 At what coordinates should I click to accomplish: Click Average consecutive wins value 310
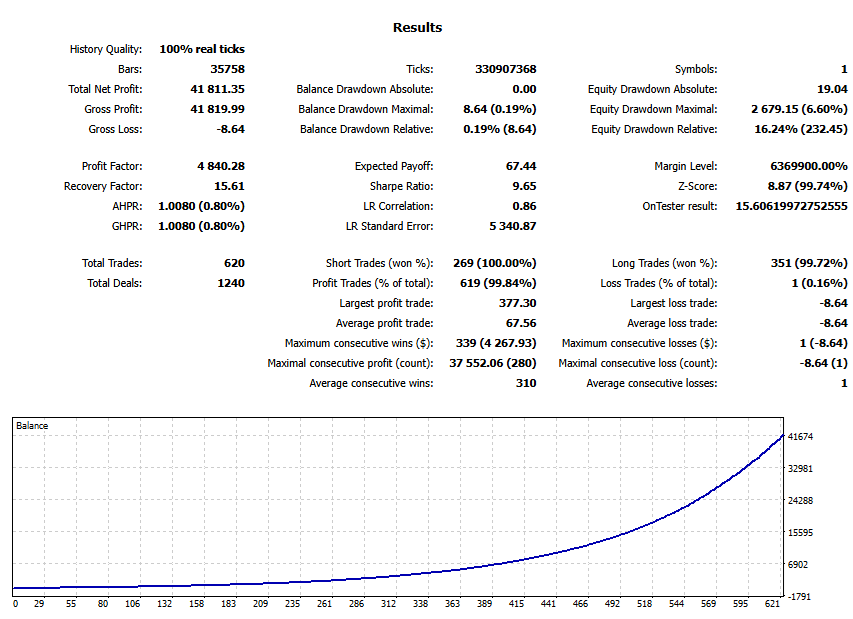click(526, 383)
